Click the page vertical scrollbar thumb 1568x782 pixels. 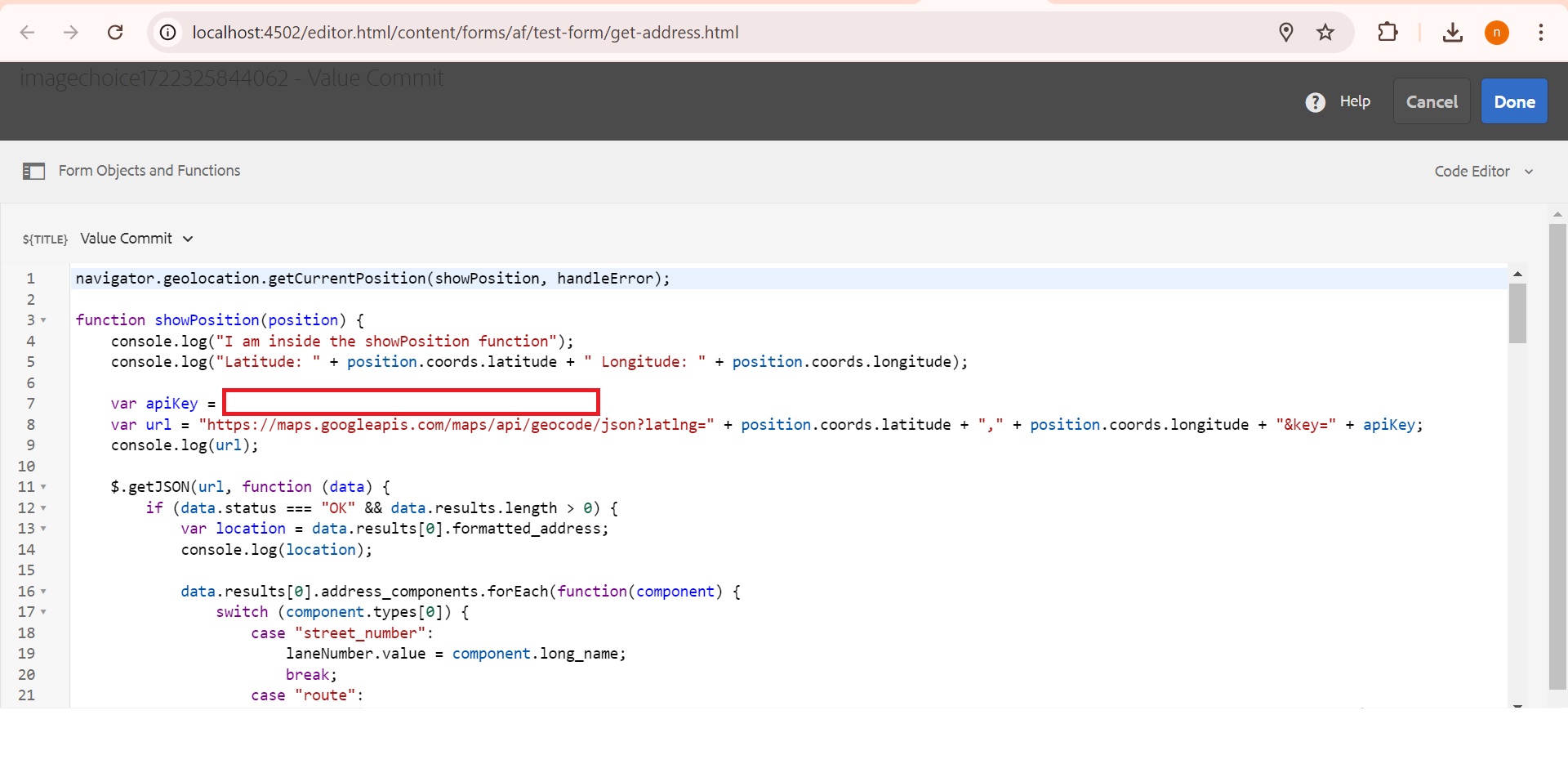point(1557,458)
